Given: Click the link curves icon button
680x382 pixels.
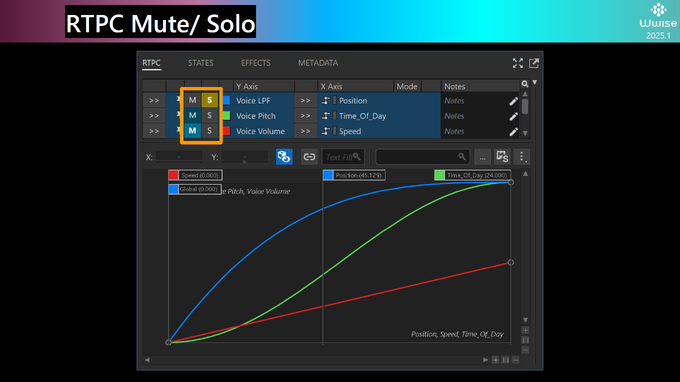Looking at the screenshot, I should tap(309, 157).
